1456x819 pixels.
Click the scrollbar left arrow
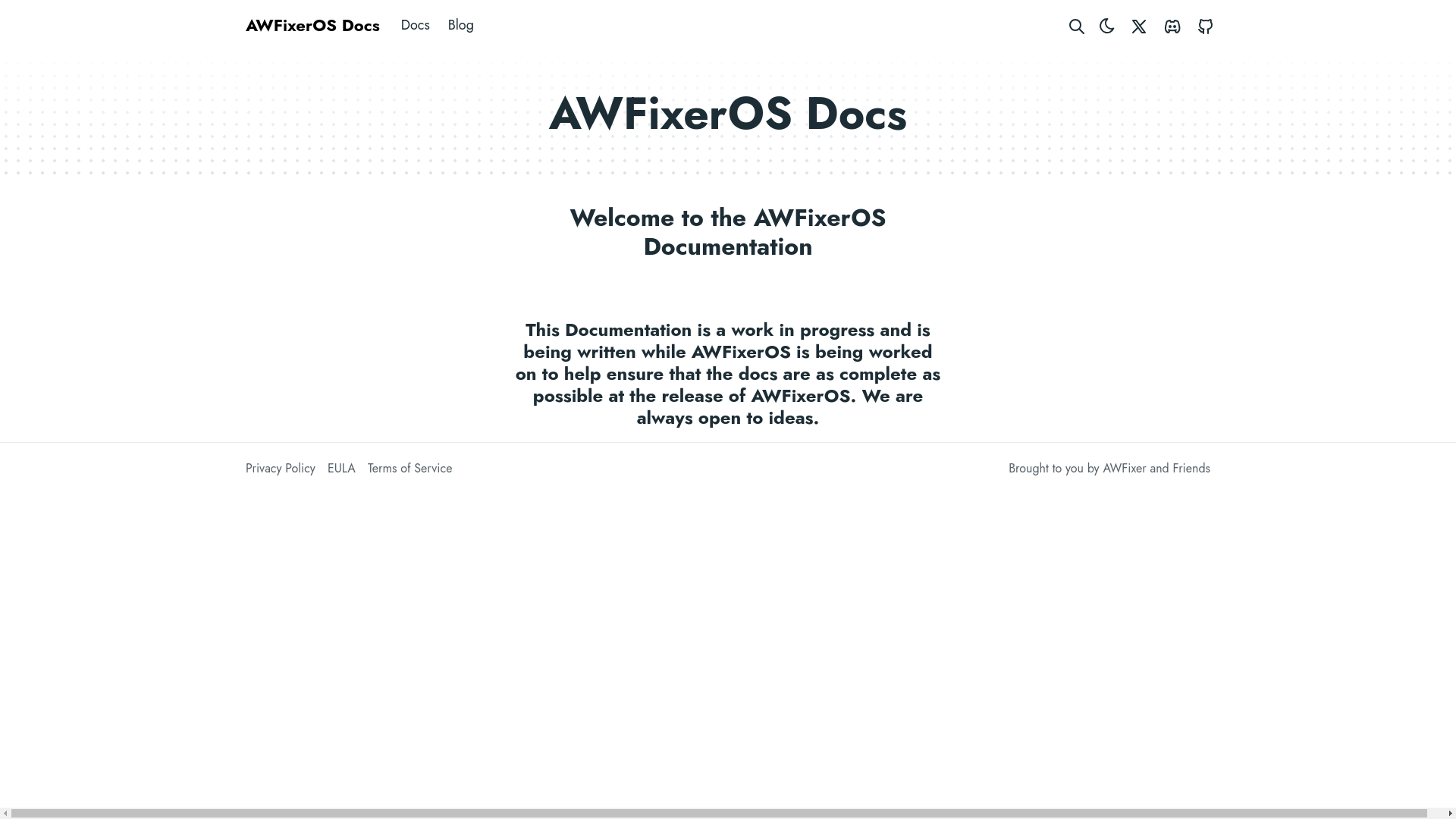[x=5, y=814]
